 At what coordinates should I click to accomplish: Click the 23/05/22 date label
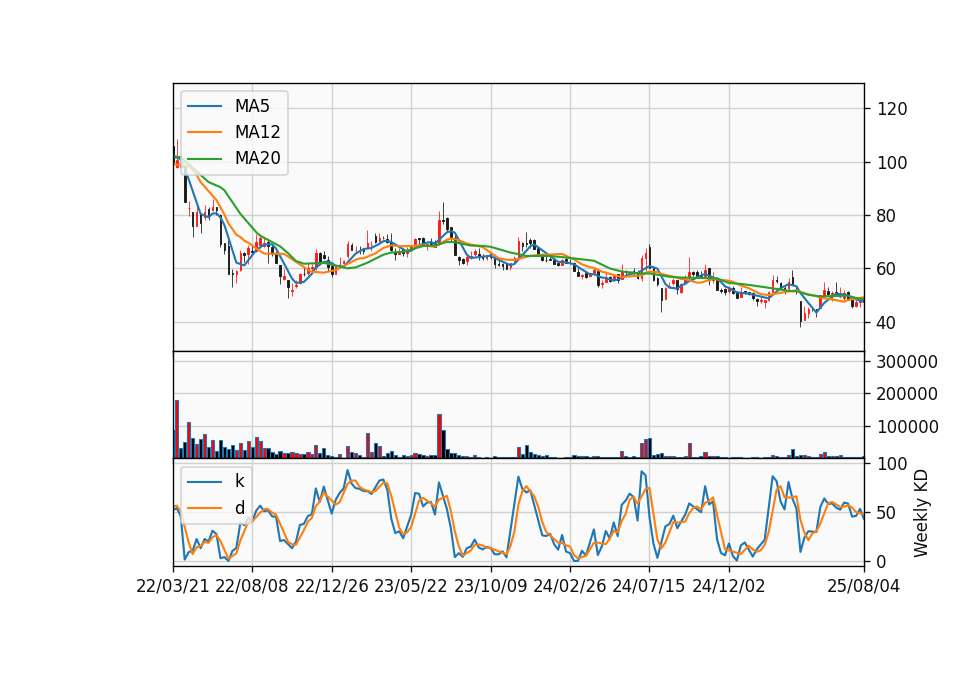[x=411, y=586]
